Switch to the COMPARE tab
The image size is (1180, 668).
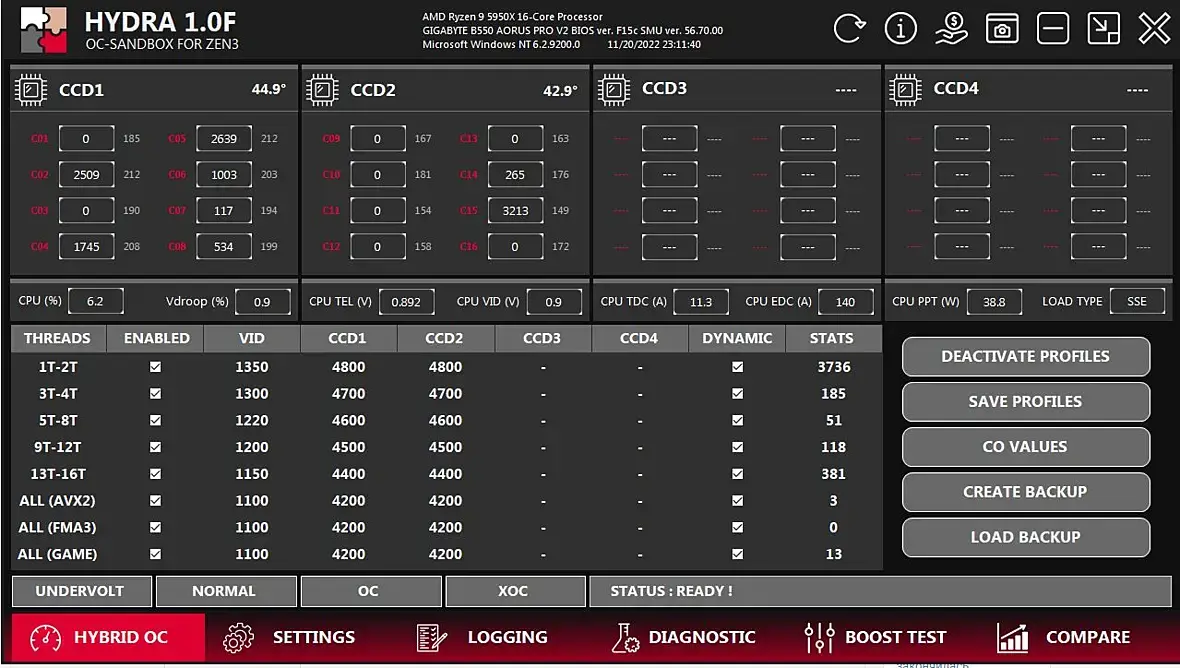pyautogui.click(x=1063, y=637)
